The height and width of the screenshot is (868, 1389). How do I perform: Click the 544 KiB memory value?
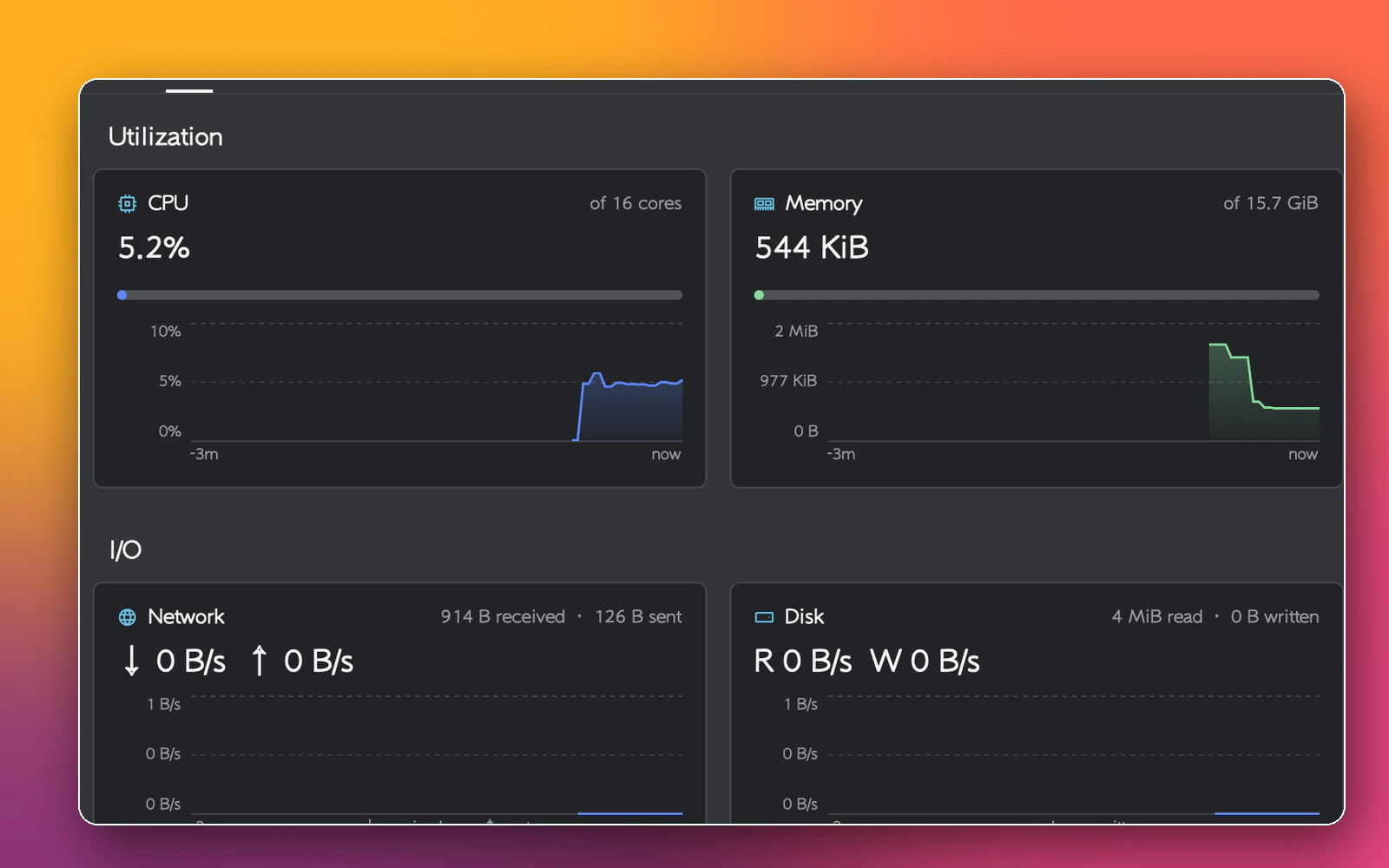[812, 247]
